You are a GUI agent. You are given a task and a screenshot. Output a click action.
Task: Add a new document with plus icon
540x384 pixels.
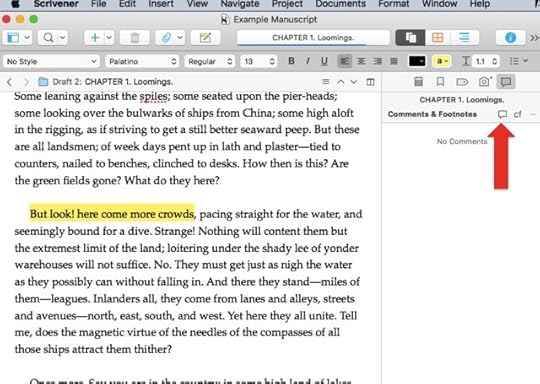(94, 38)
